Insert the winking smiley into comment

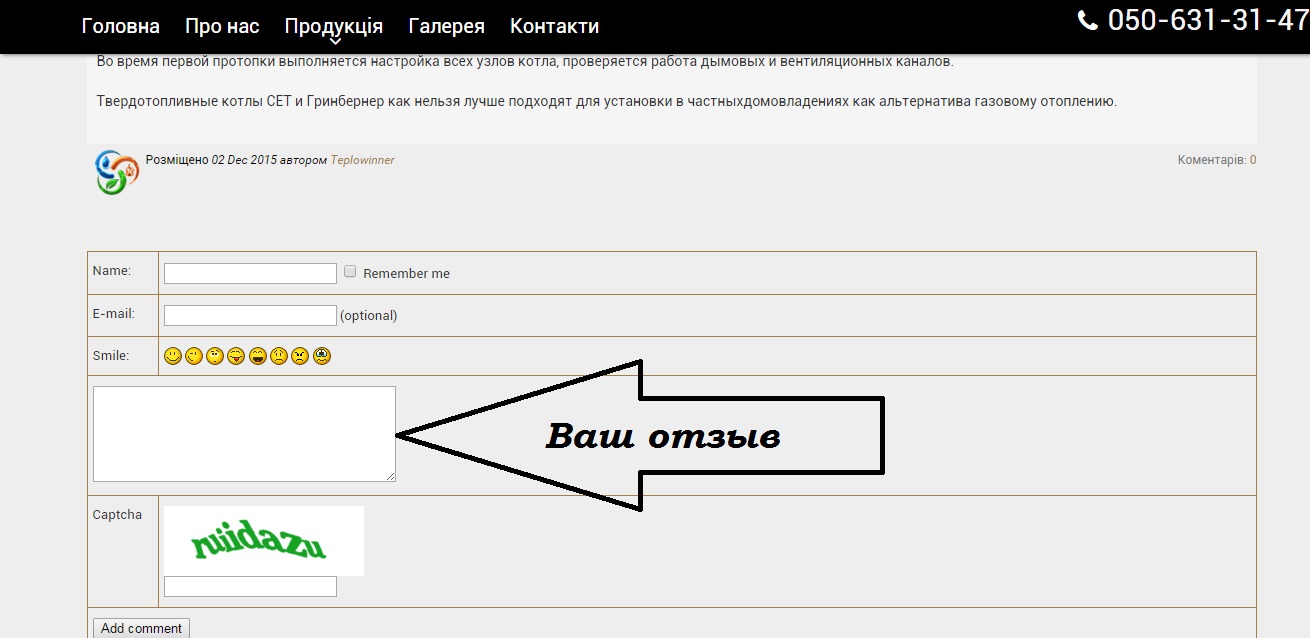pos(193,355)
